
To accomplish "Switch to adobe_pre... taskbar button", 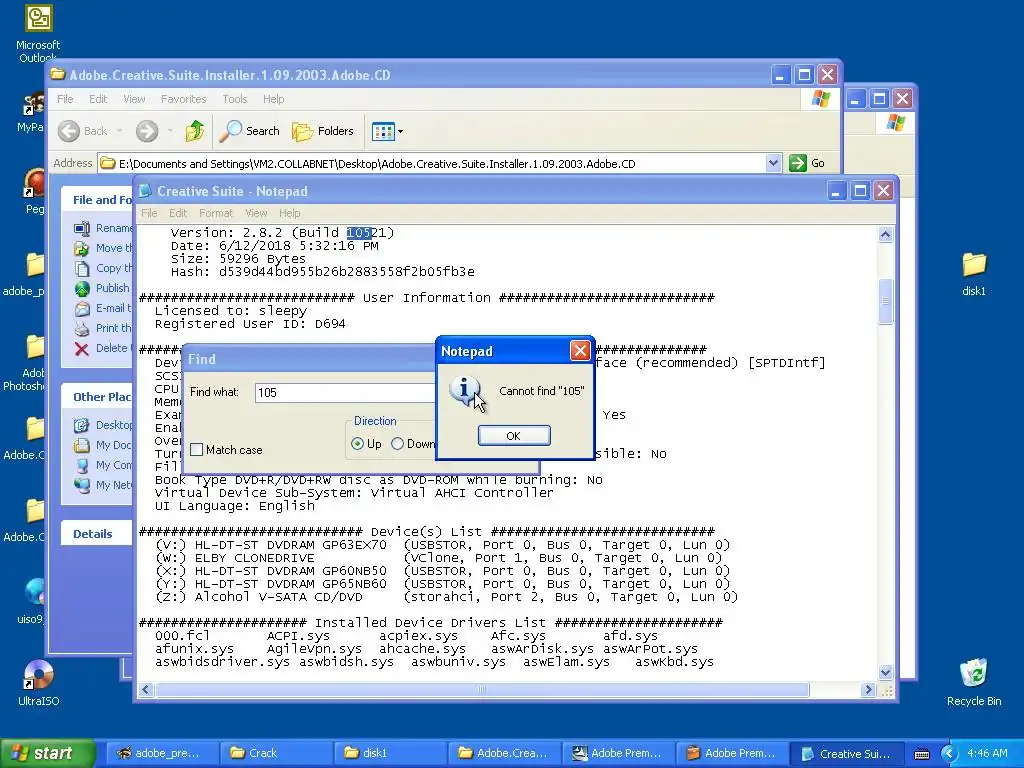I will [162, 753].
